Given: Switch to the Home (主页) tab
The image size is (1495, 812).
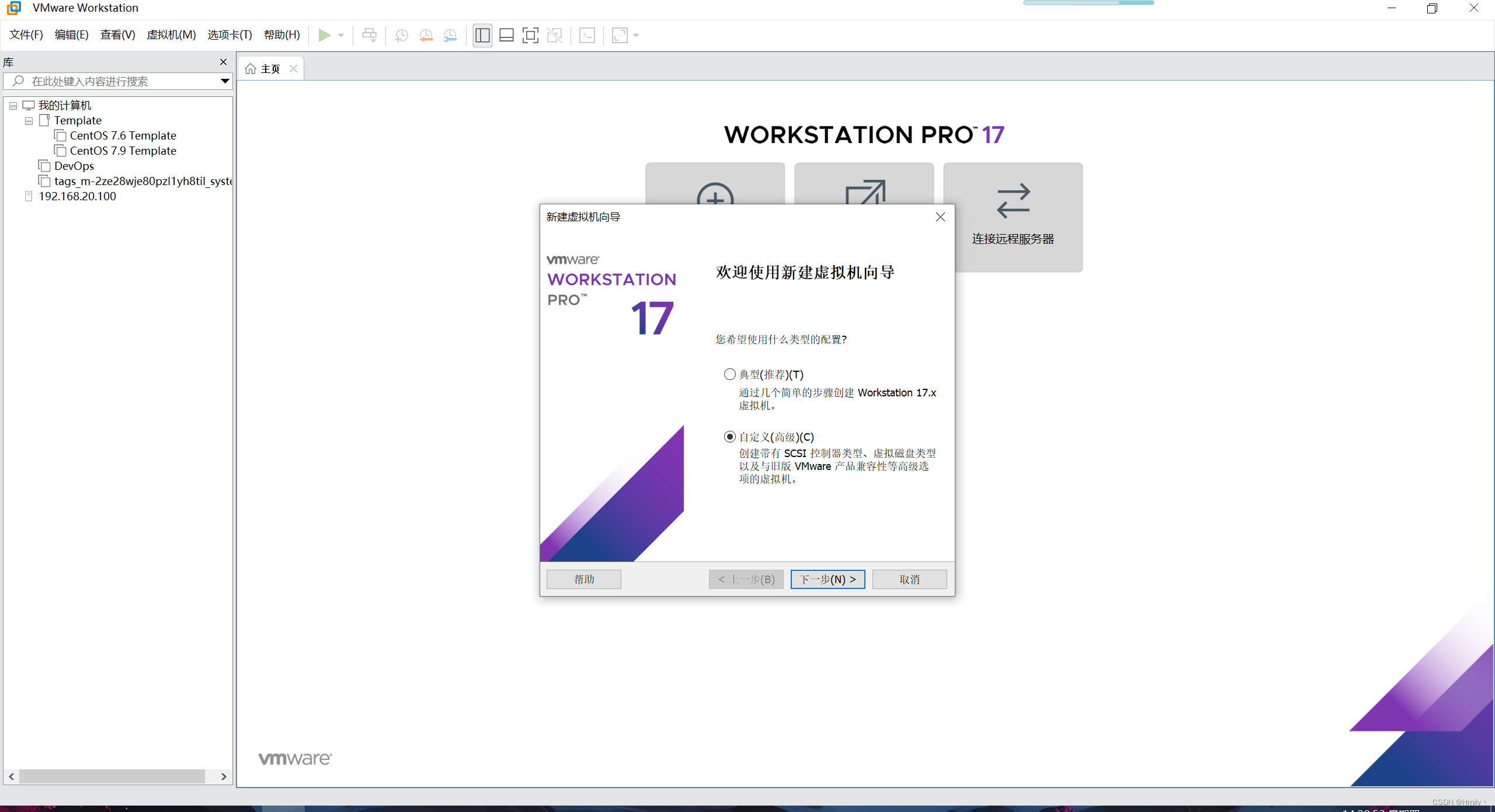Looking at the screenshot, I should pyautogui.click(x=270, y=69).
